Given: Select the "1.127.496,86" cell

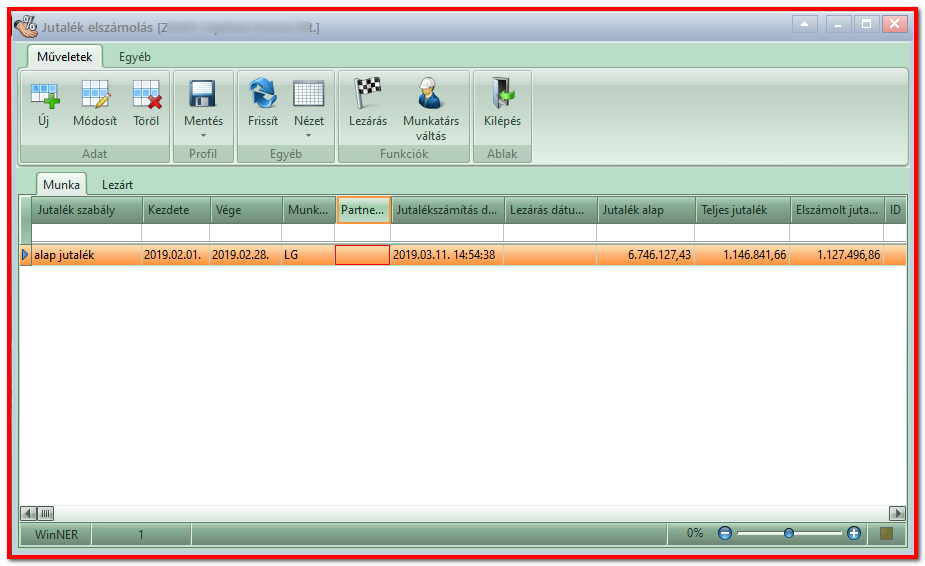Looking at the screenshot, I should 837,255.
